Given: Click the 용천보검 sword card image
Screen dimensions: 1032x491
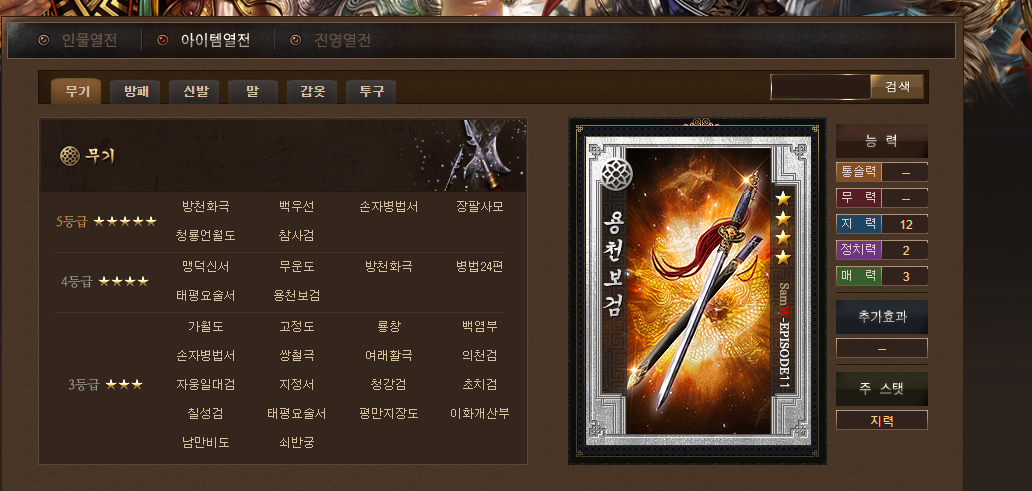Looking at the screenshot, I should point(697,290).
